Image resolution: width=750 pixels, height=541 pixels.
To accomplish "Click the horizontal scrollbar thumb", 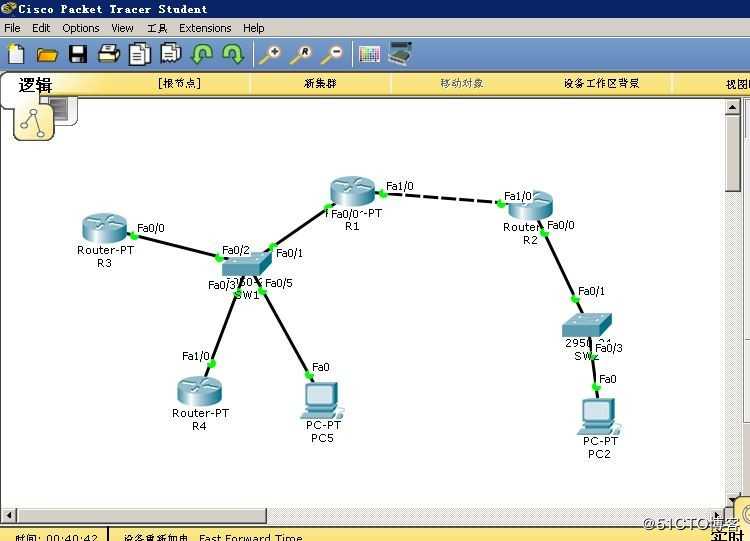I will pyautogui.click(x=142, y=515).
